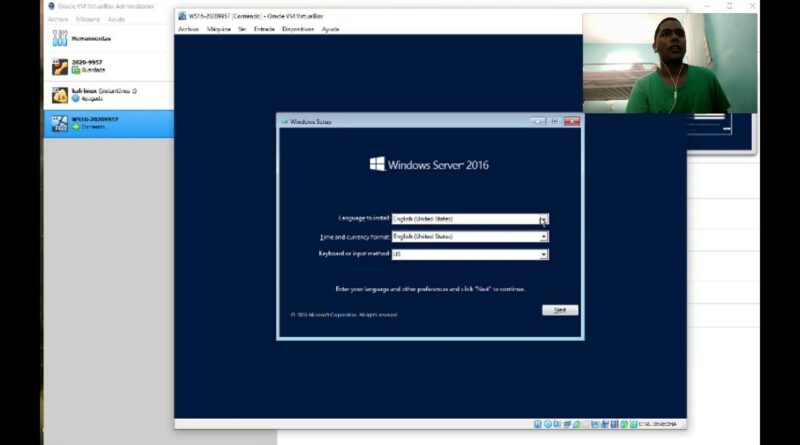Open Máquina menu in VM window

pos(218,29)
